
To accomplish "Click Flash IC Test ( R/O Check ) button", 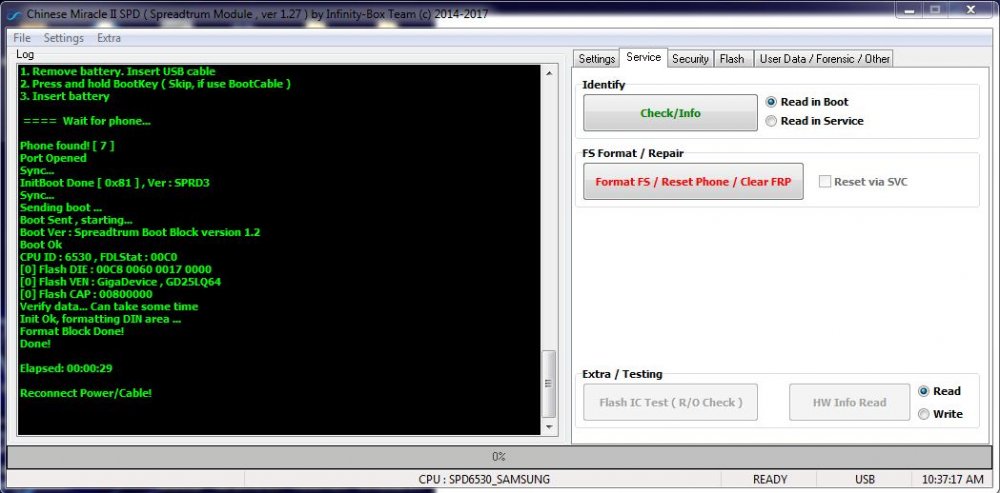I will tap(670, 402).
